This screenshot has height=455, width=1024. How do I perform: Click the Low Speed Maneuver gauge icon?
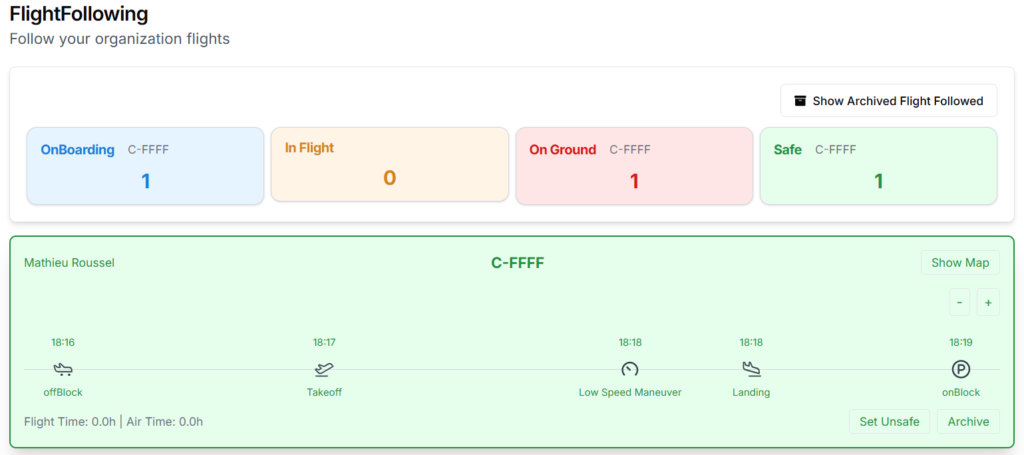(x=629, y=369)
